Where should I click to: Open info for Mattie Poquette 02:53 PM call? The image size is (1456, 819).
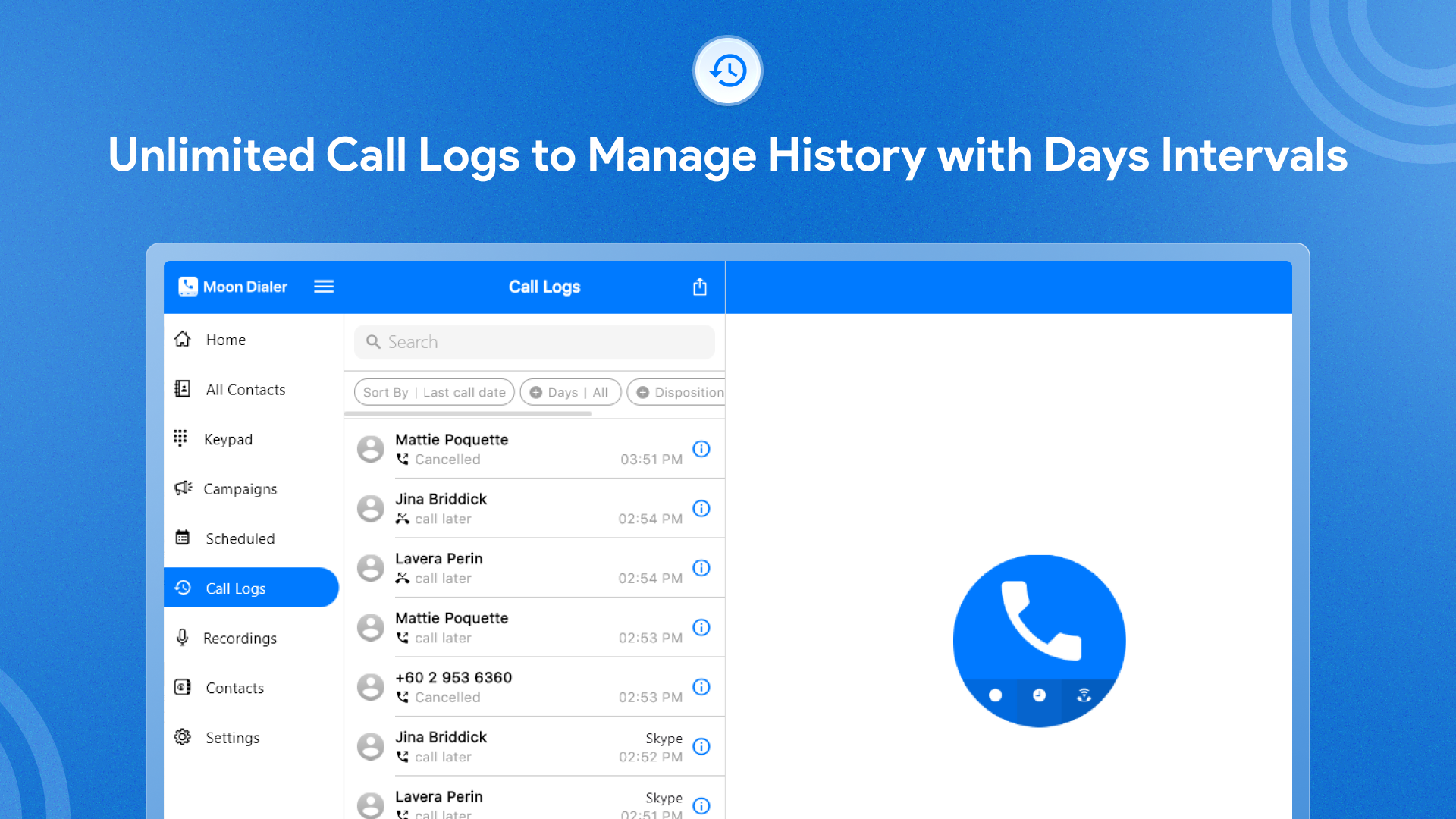pos(701,627)
